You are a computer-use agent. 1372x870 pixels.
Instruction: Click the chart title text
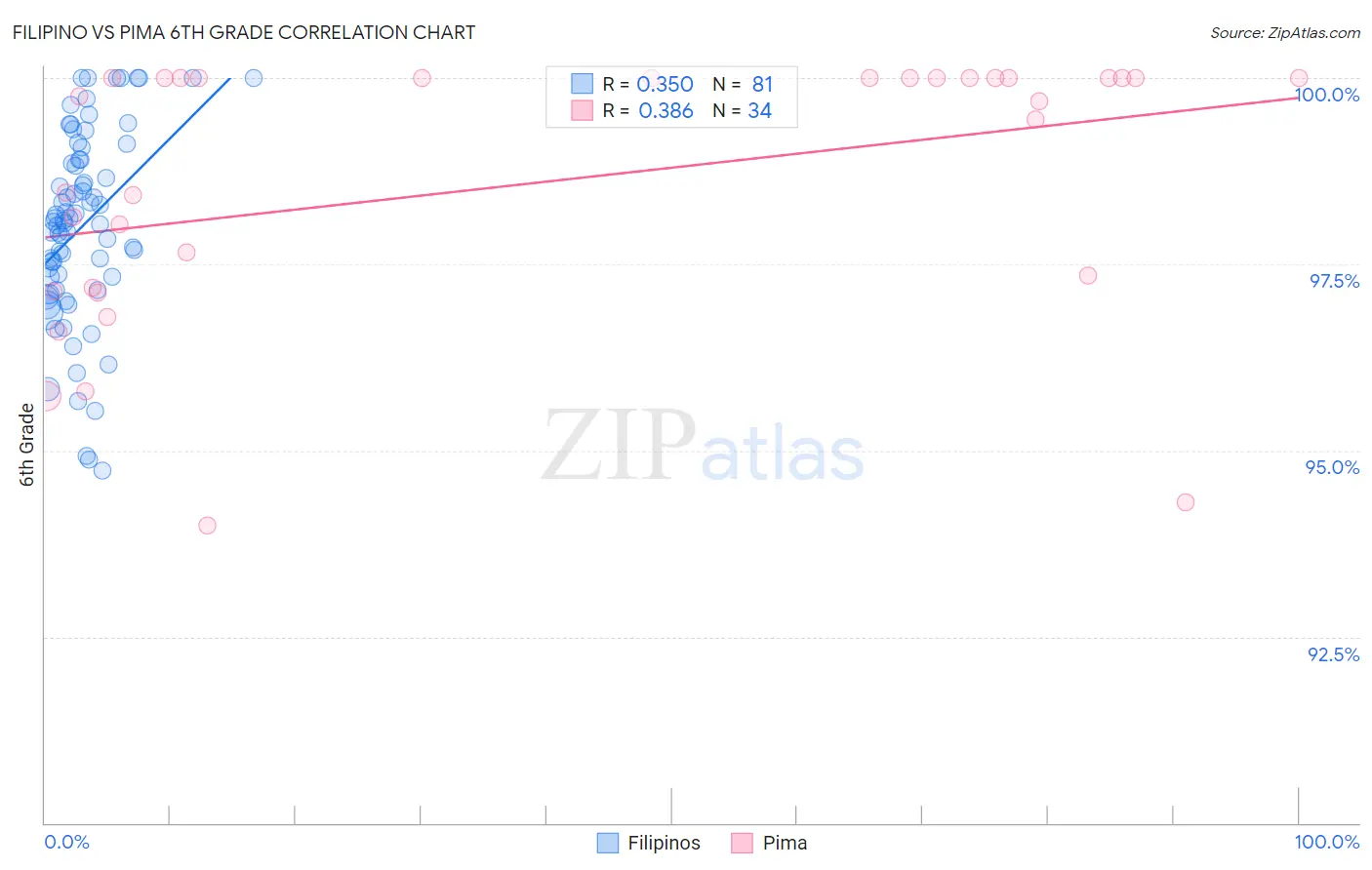(244, 32)
